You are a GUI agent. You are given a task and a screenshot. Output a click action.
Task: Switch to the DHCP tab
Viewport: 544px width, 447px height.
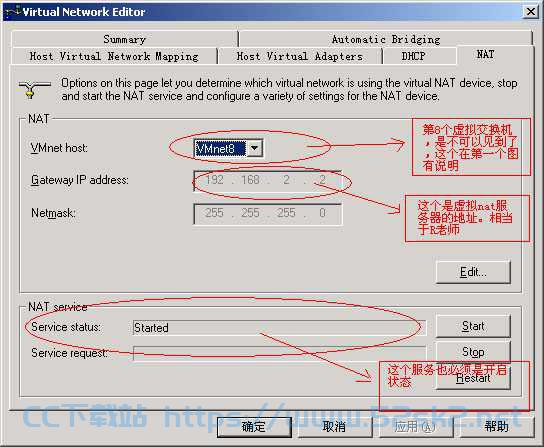[419, 56]
